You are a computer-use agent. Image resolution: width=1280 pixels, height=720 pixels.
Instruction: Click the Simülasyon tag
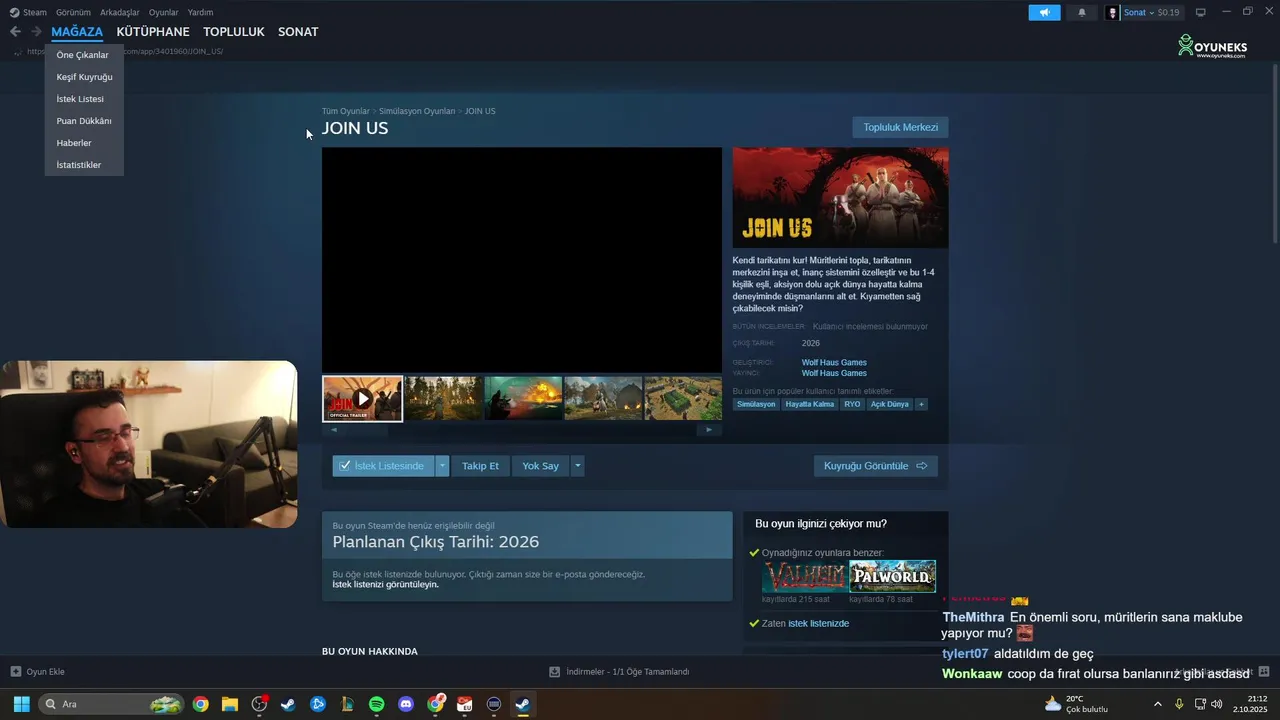click(x=757, y=404)
